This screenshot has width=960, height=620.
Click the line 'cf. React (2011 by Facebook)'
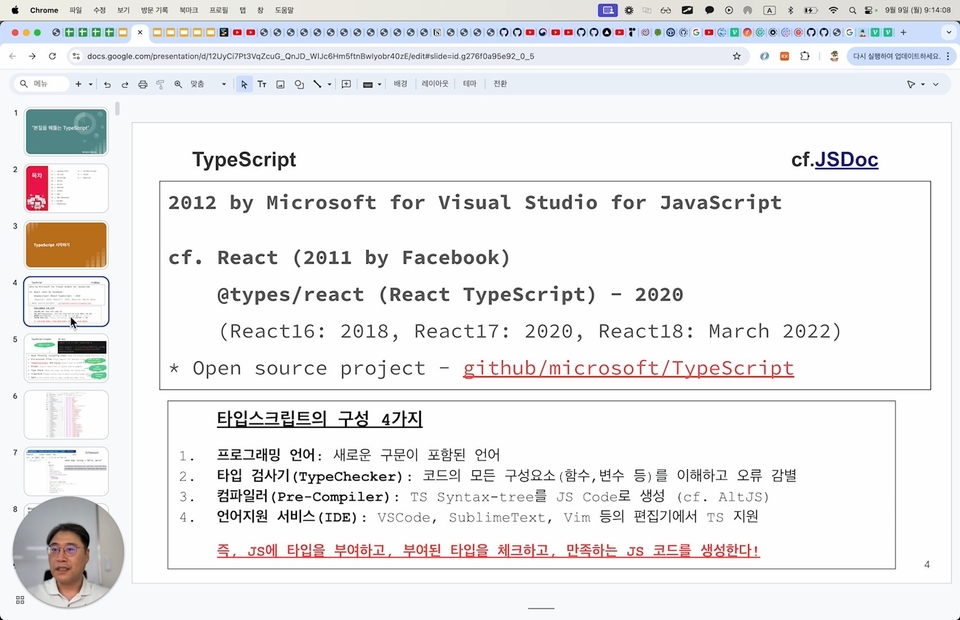click(339, 258)
